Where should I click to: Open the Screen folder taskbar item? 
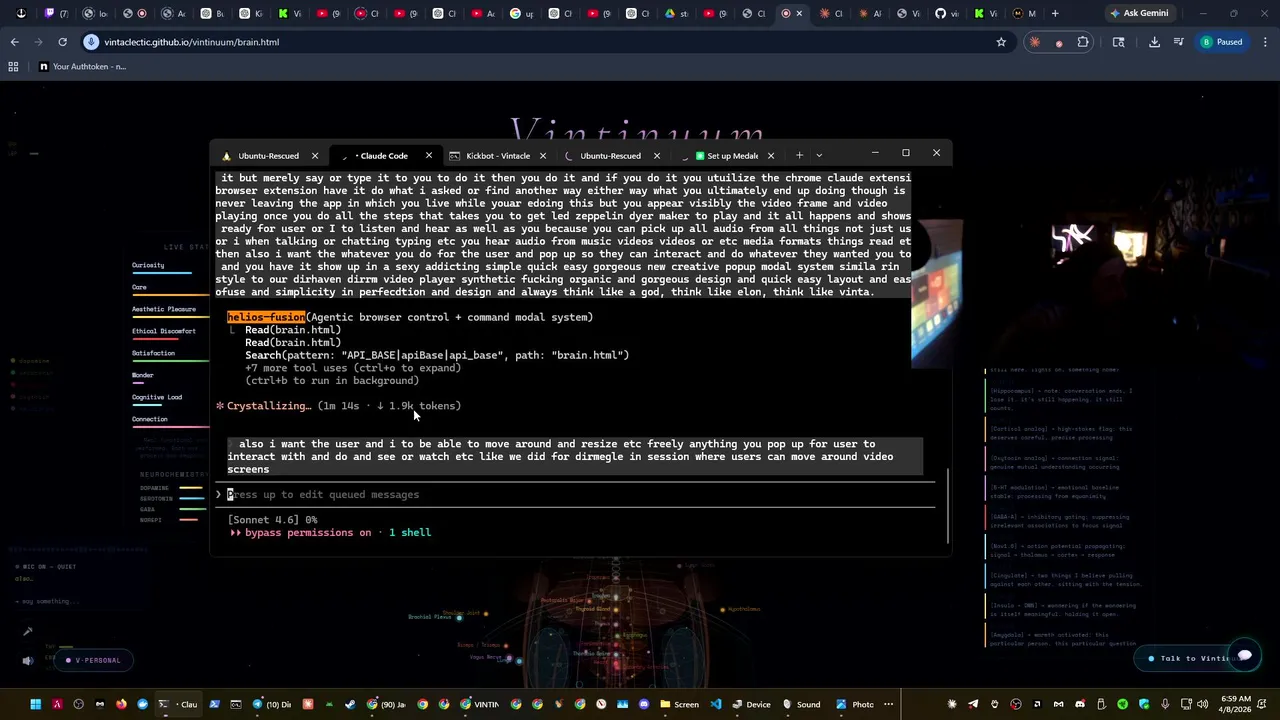pyautogui.click(x=679, y=704)
